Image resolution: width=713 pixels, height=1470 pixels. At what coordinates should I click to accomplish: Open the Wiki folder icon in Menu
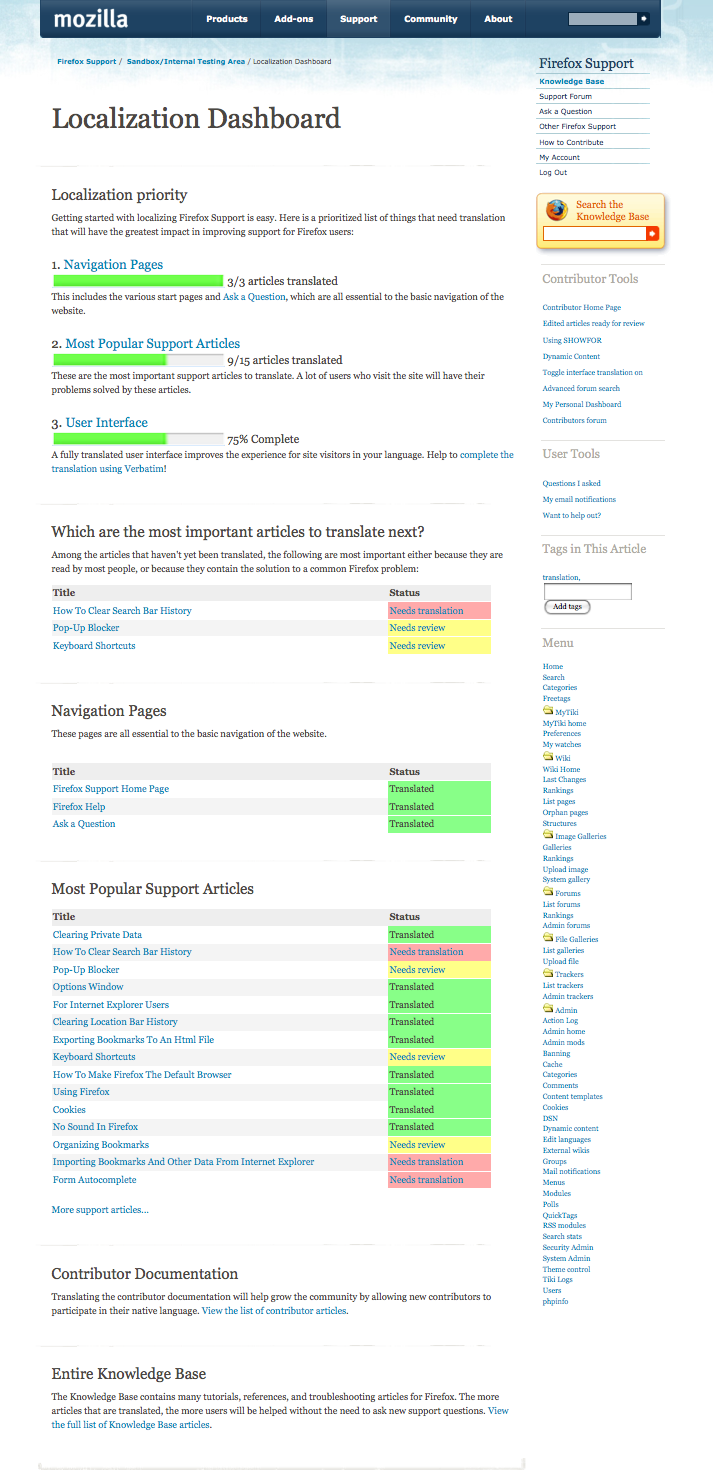[x=548, y=757]
